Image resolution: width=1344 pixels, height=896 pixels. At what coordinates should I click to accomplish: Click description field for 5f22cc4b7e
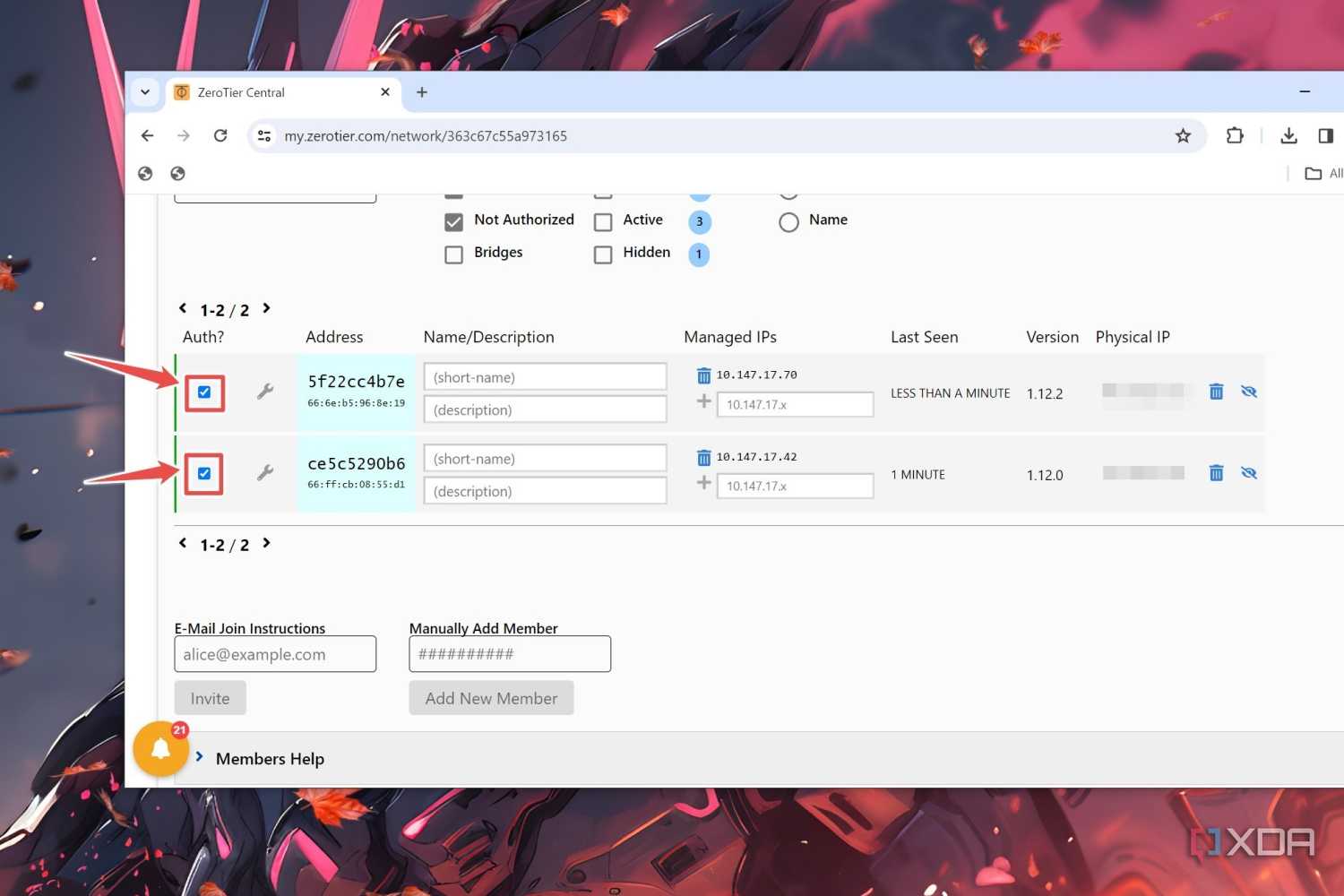click(x=545, y=409)
